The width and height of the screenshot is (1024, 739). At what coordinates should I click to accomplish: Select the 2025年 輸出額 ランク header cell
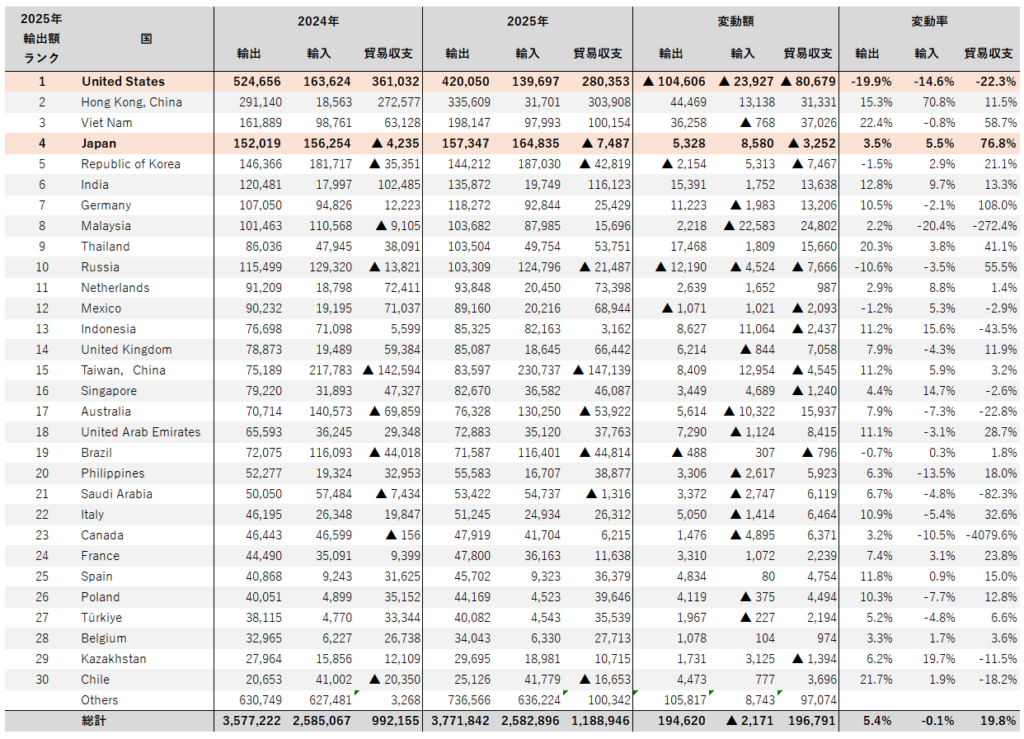point(42,38)
